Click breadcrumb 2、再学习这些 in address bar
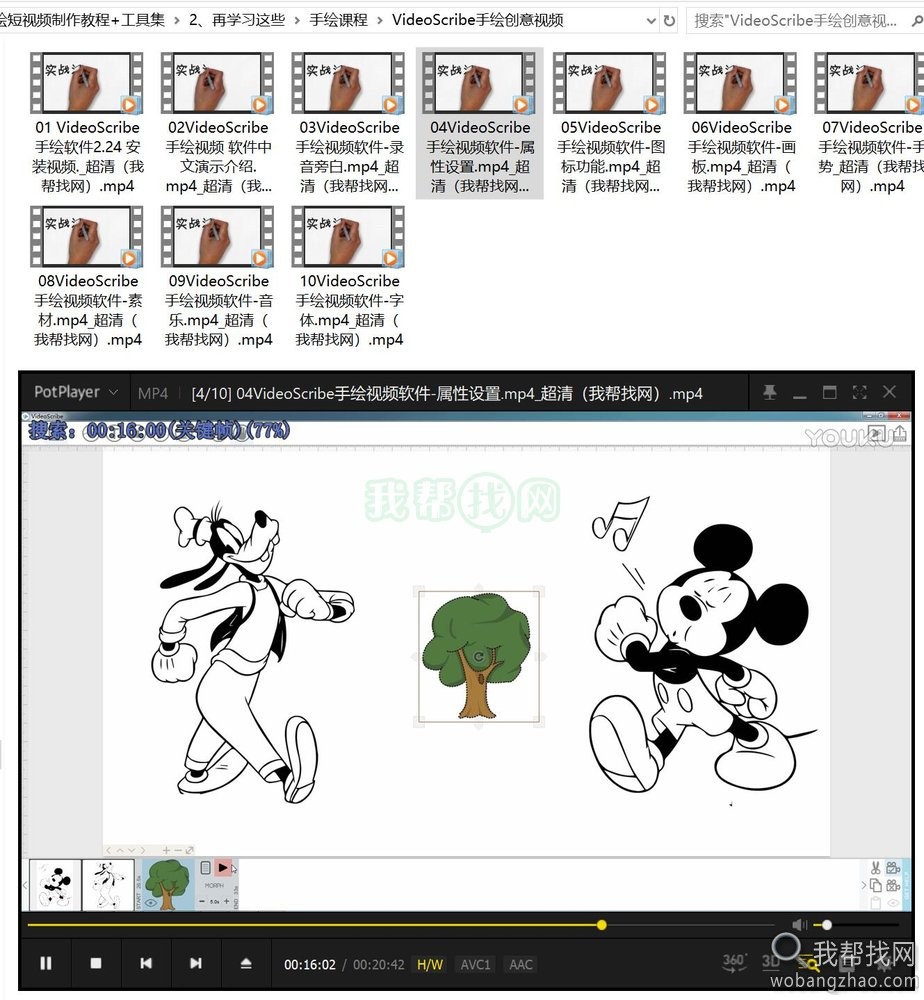This screenshot has height=1000, width=924. tap(237, 20)
